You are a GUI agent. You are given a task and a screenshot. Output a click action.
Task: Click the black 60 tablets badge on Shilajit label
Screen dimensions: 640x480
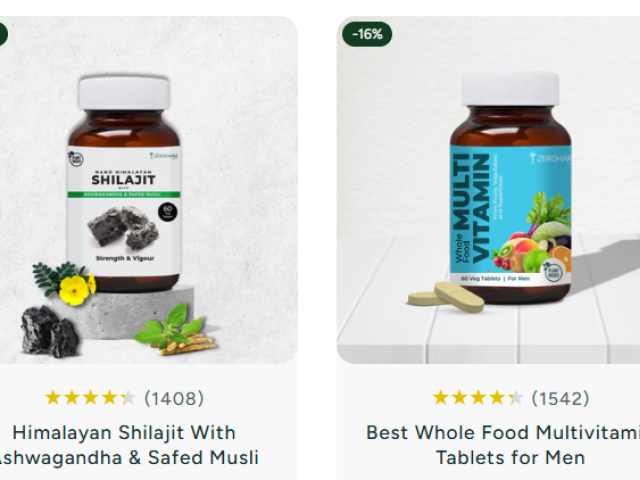tap(168, 212)
